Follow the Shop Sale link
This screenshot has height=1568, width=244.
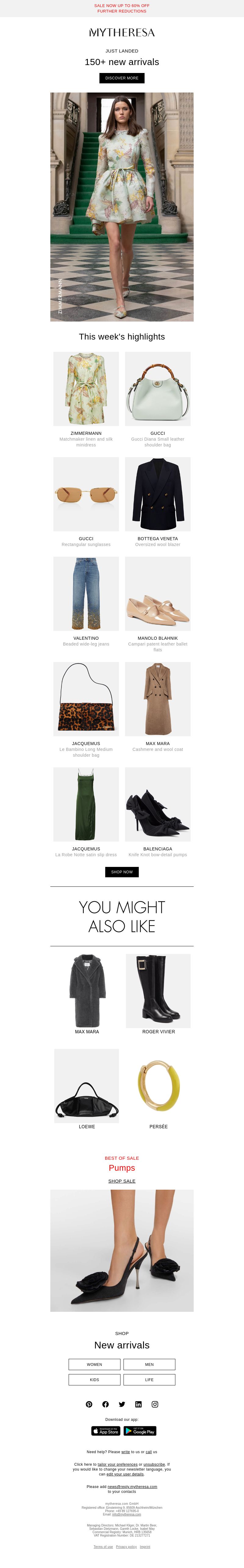pyautogui.click(x=122, y=1181)
